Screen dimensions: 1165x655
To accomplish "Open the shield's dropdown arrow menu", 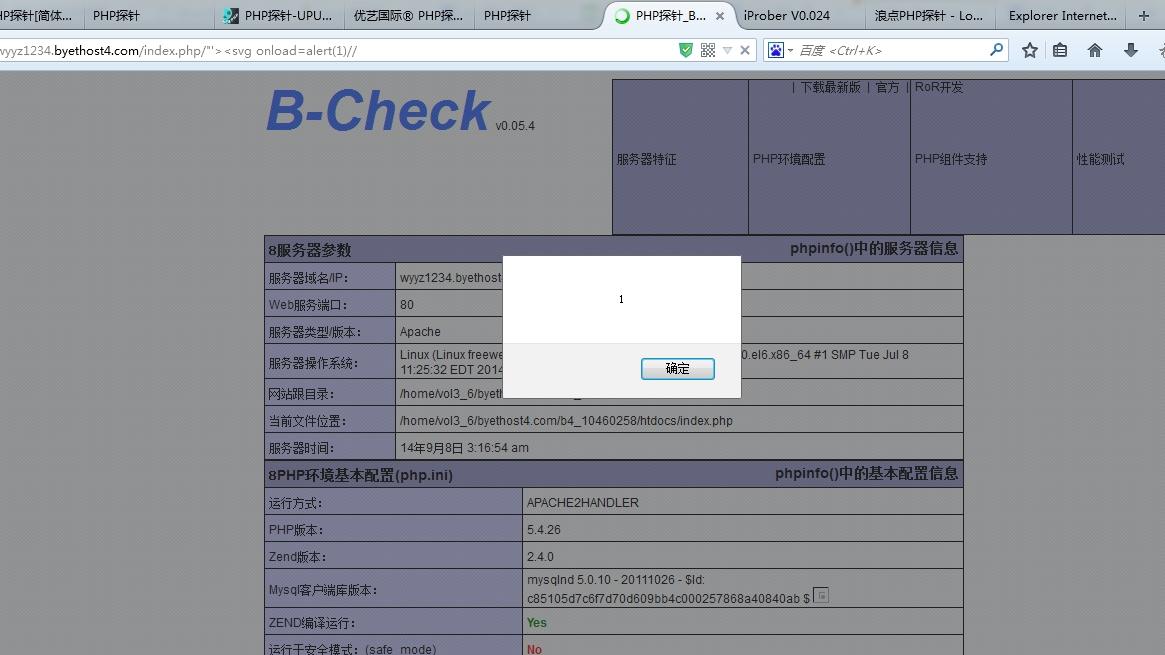I will tap(727, 48).
